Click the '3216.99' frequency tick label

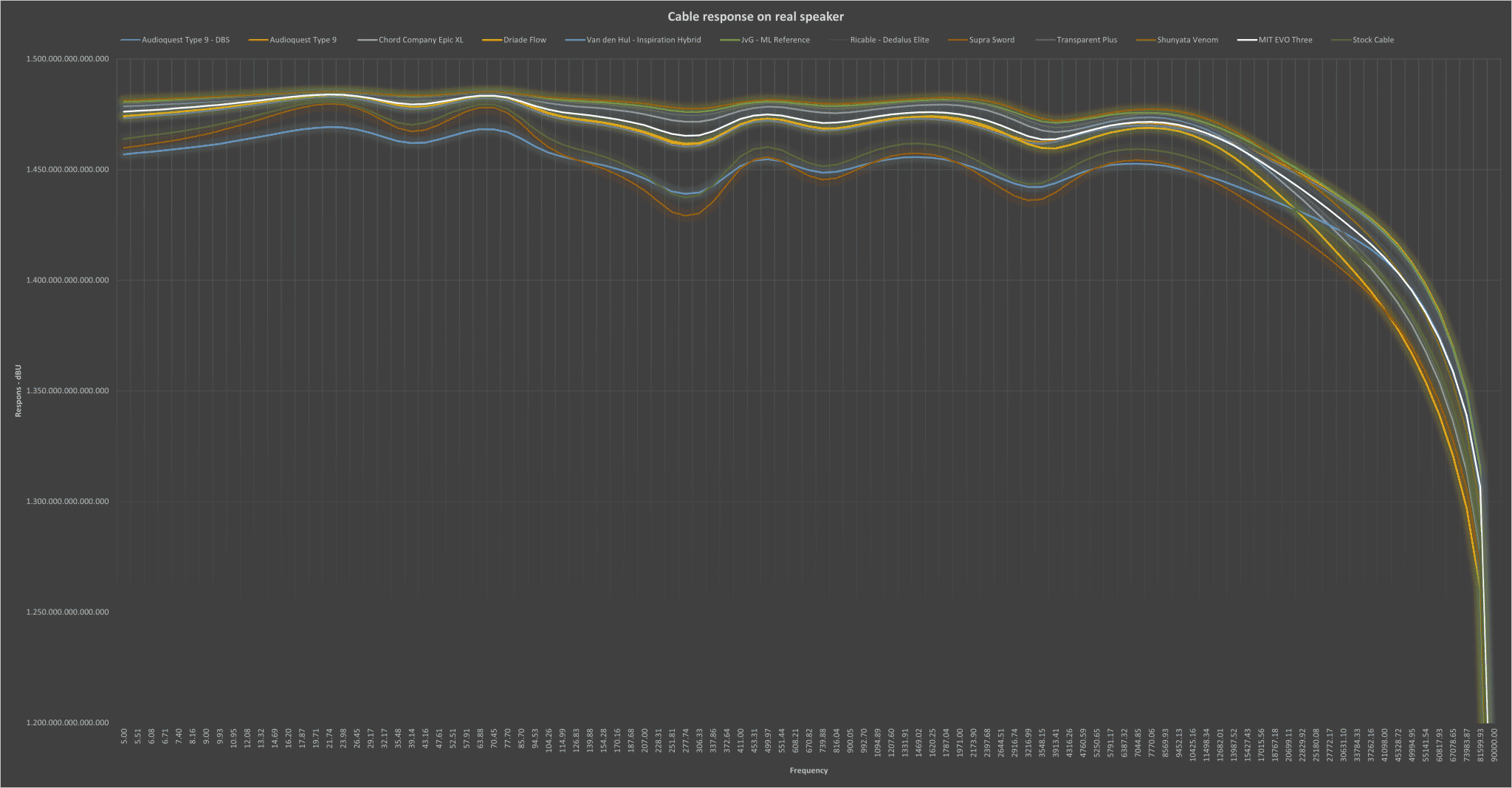coord(1028,744)
